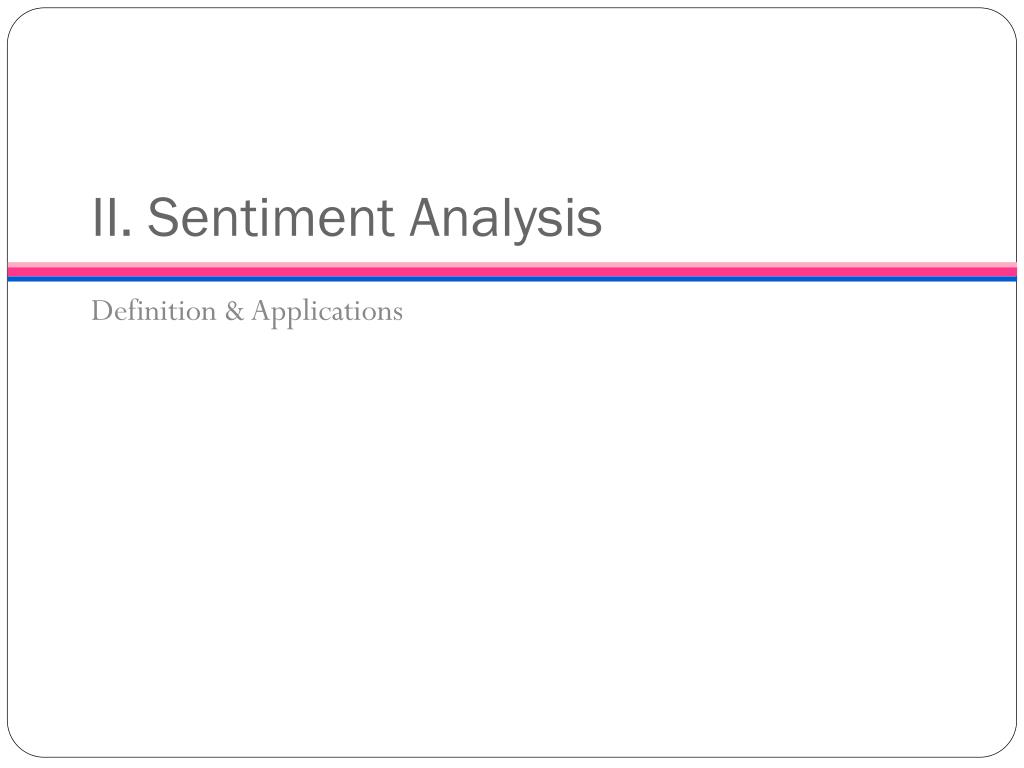Click the slide's top-left rounded corner border
1024x768 pixels.
click(x=20, y=20)
